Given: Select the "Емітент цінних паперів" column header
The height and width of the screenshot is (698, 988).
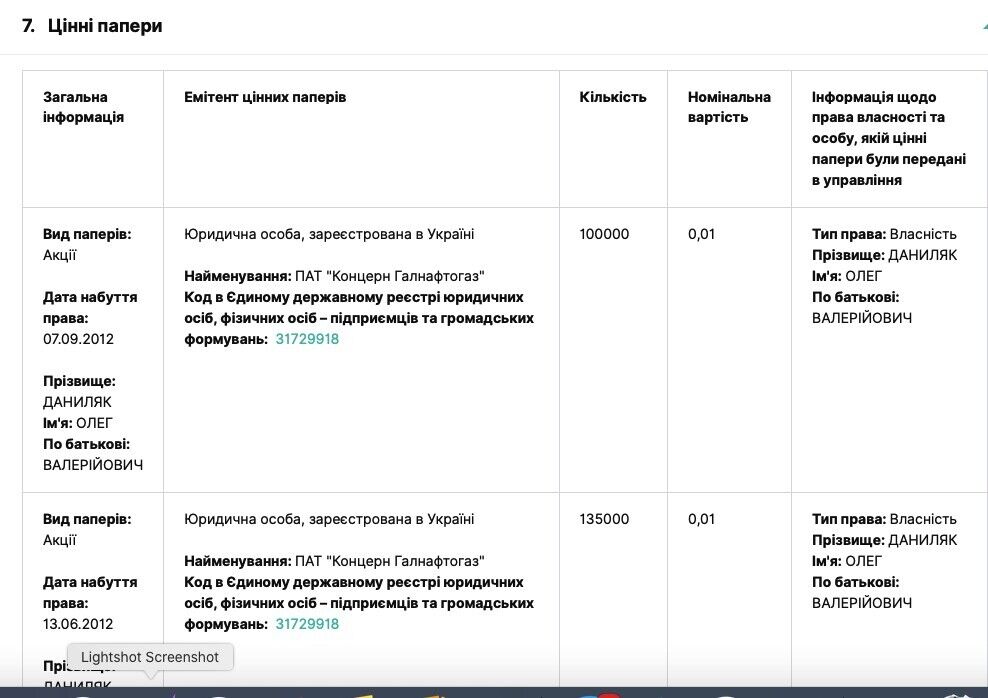Looking at the screenshot, I should [x=265, y=97].
